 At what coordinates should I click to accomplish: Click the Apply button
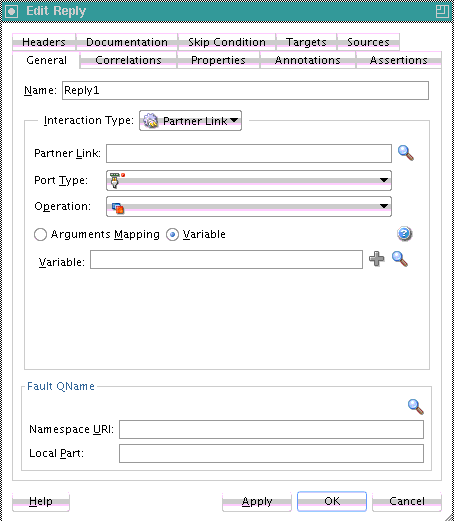[x=257, y=501]
